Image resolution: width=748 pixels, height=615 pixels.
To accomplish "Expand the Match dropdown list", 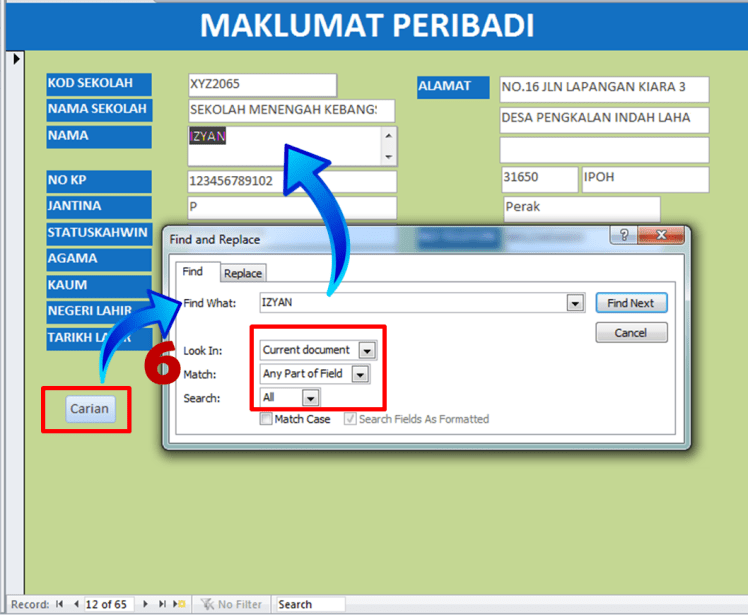I will 360,374.
